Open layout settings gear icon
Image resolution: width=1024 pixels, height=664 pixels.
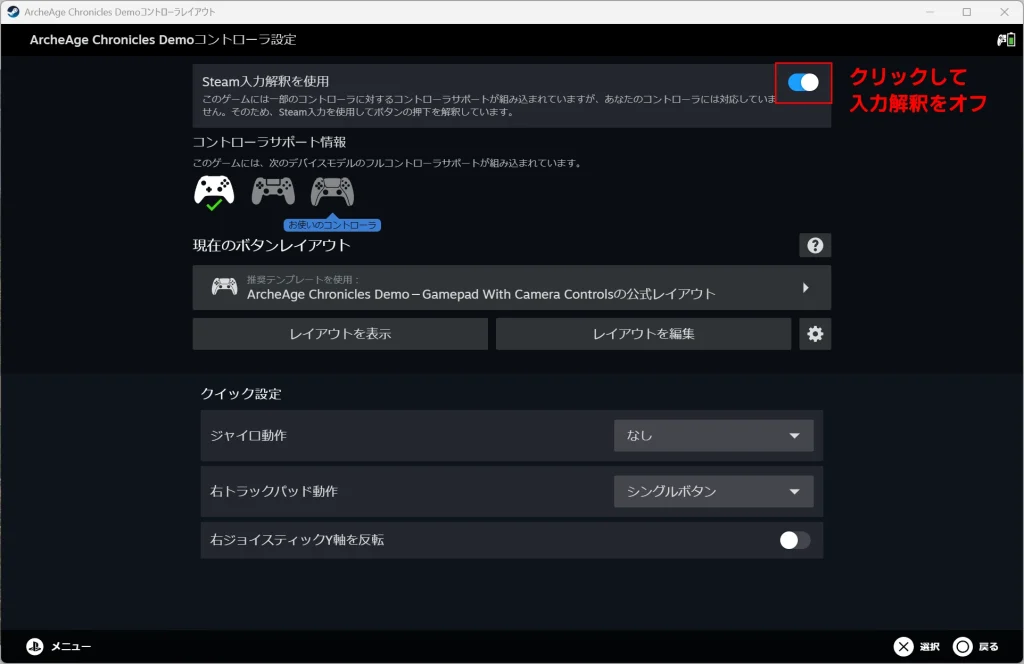(815, 334)
